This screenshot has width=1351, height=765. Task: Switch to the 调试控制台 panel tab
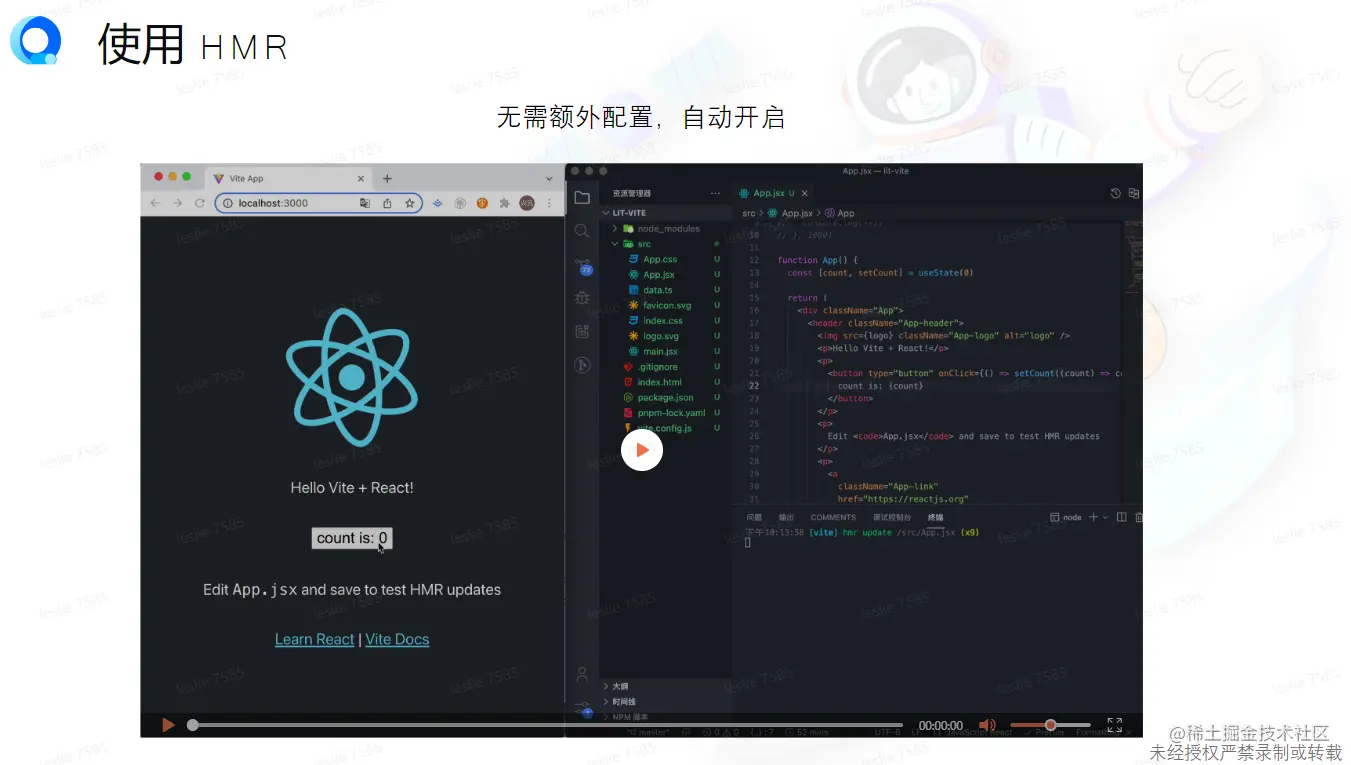892,517
